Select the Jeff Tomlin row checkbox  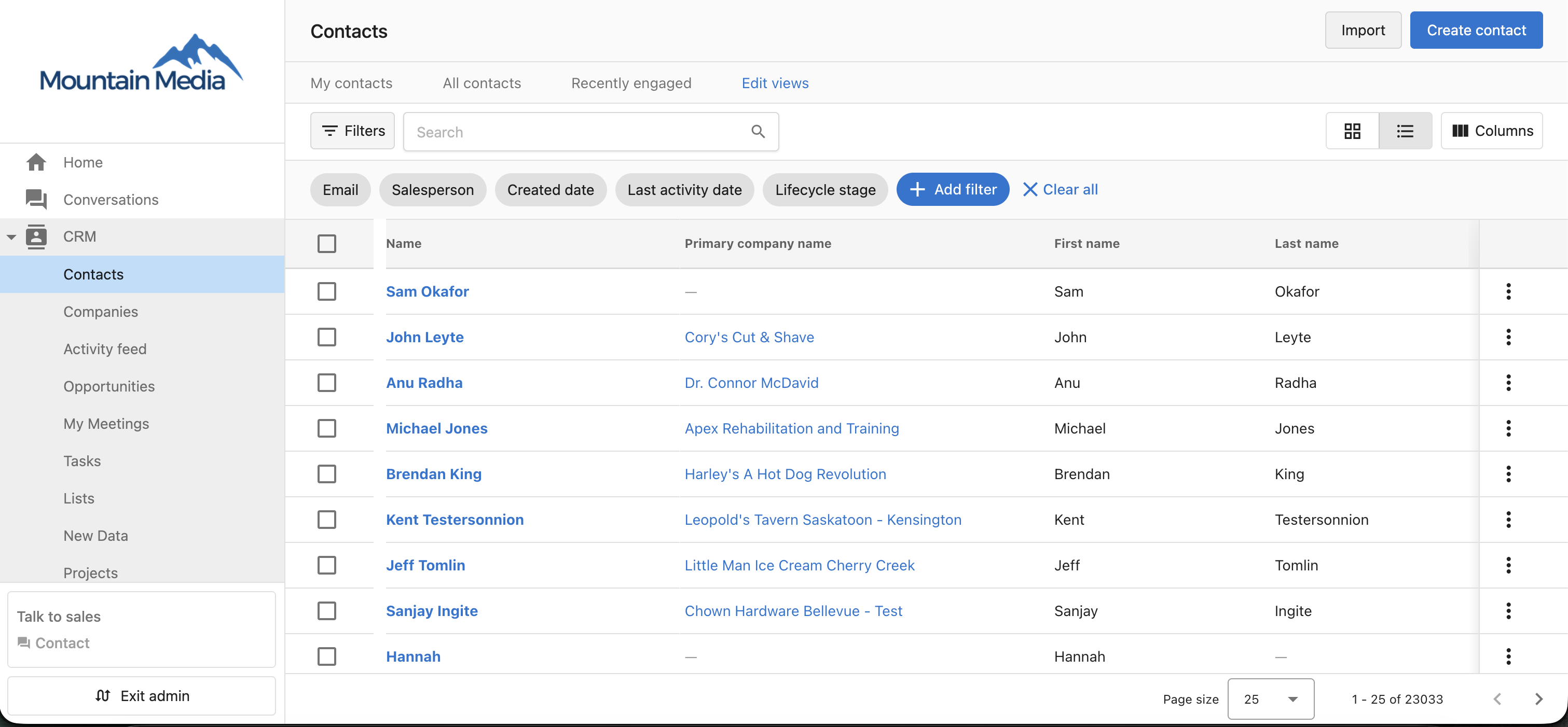(x=327, y=565)
